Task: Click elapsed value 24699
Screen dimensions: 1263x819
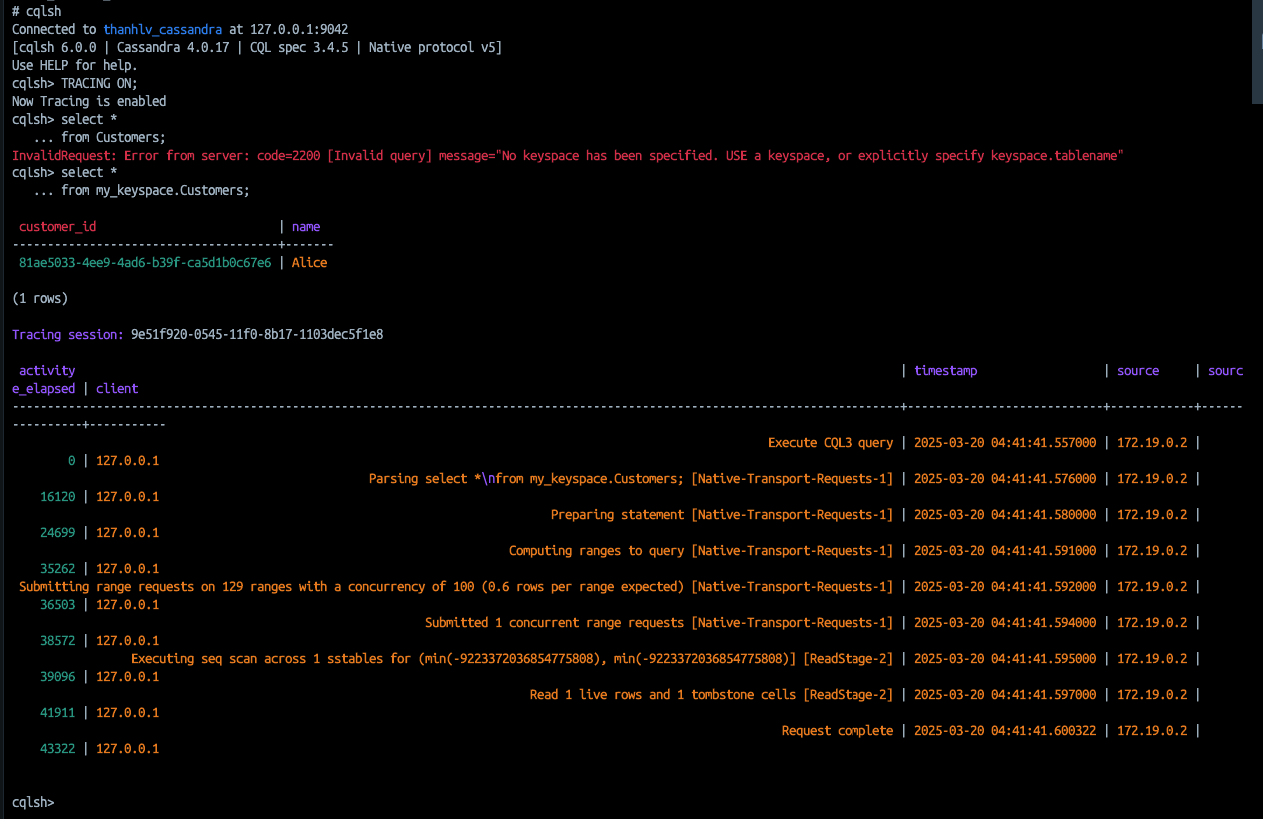Action: tap(58, 534)
